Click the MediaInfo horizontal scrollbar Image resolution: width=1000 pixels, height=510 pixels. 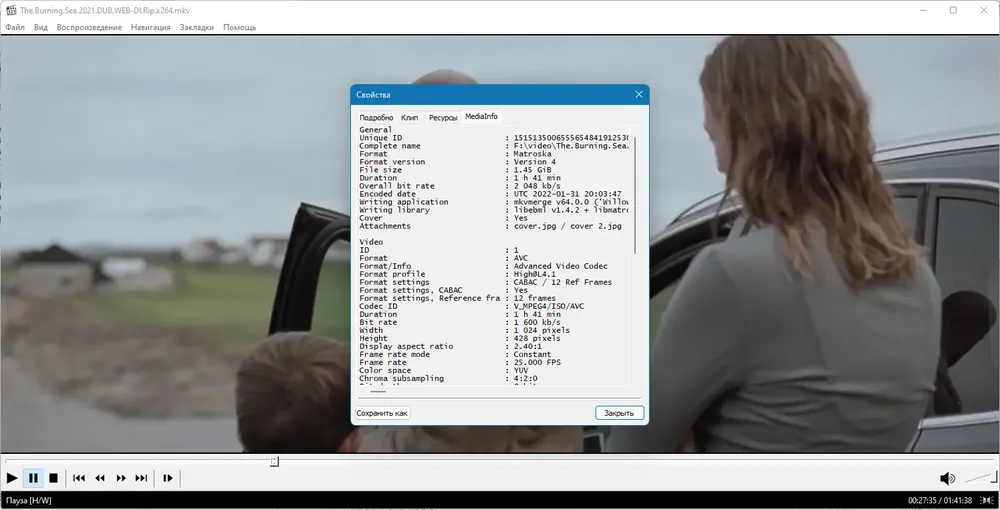point(378,391)
